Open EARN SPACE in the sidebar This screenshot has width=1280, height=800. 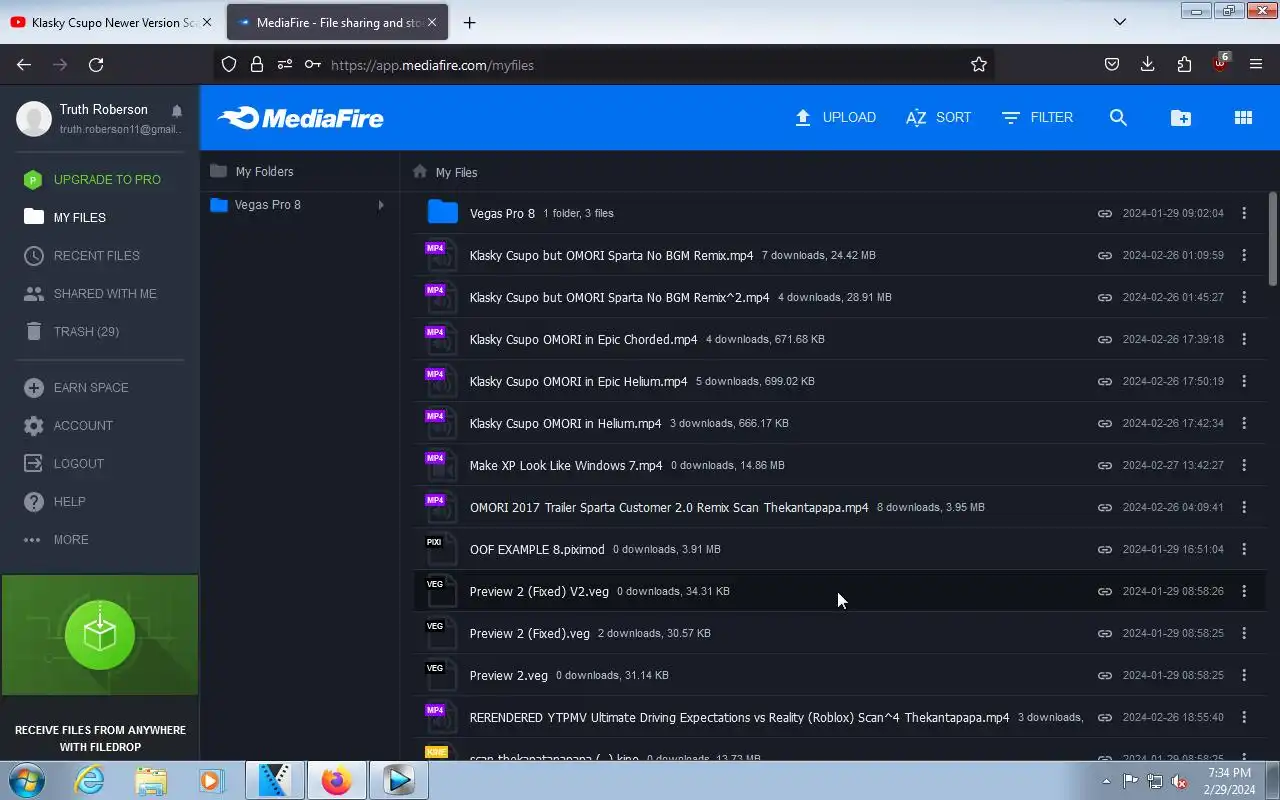click(76, 387)
